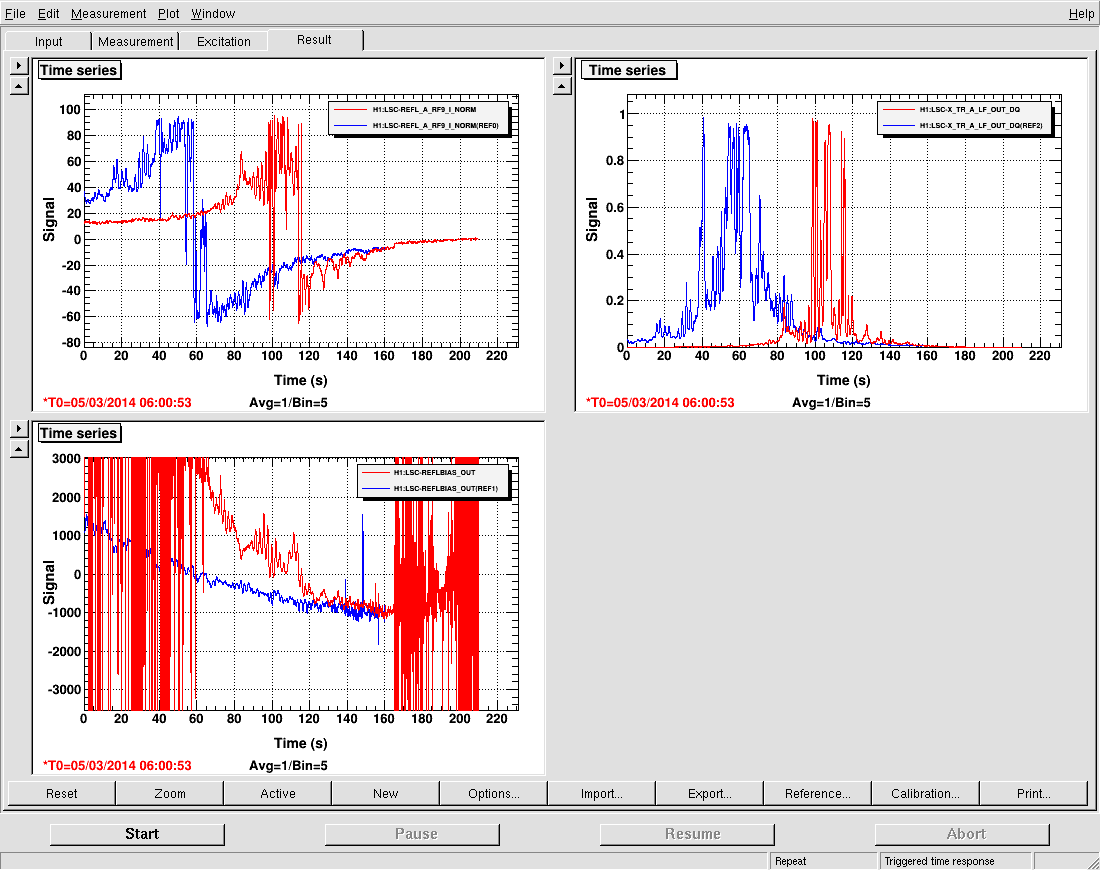Click the Time series title of RF9 plot
The width and height of the screenshot is (1100, 870).
click(79, 70)
